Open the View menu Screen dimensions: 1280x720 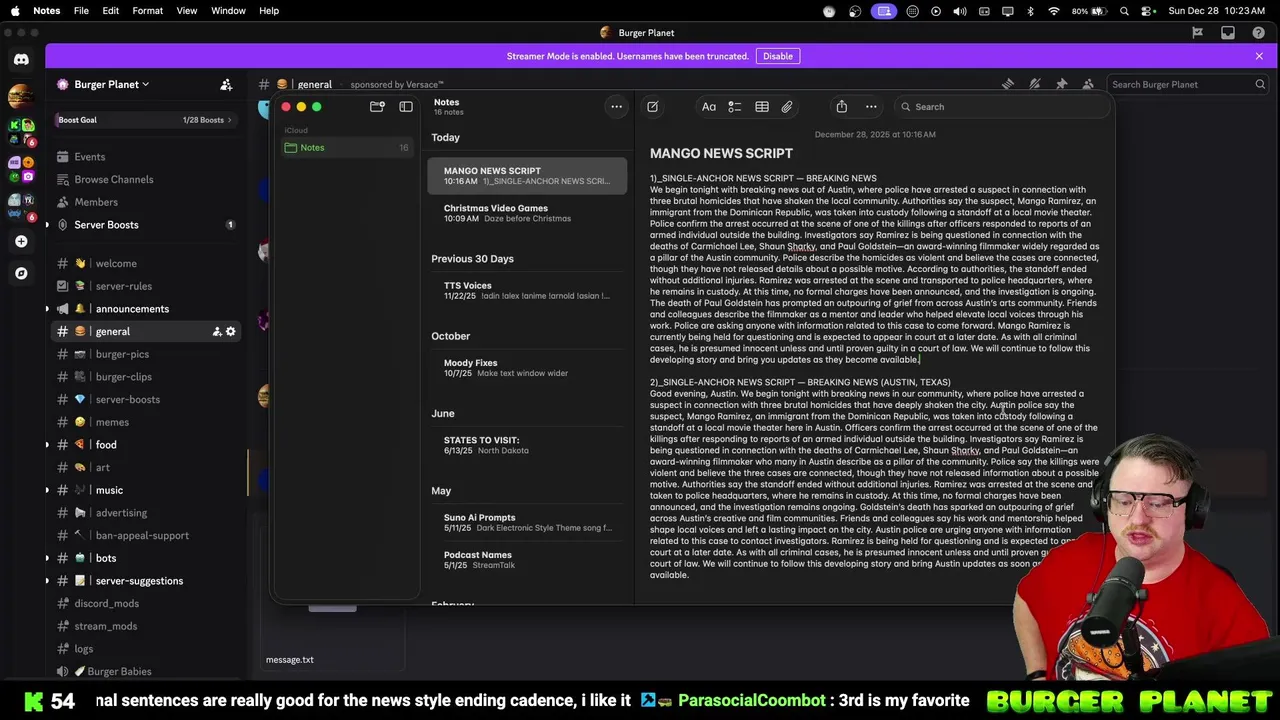[x=187, y=11]
